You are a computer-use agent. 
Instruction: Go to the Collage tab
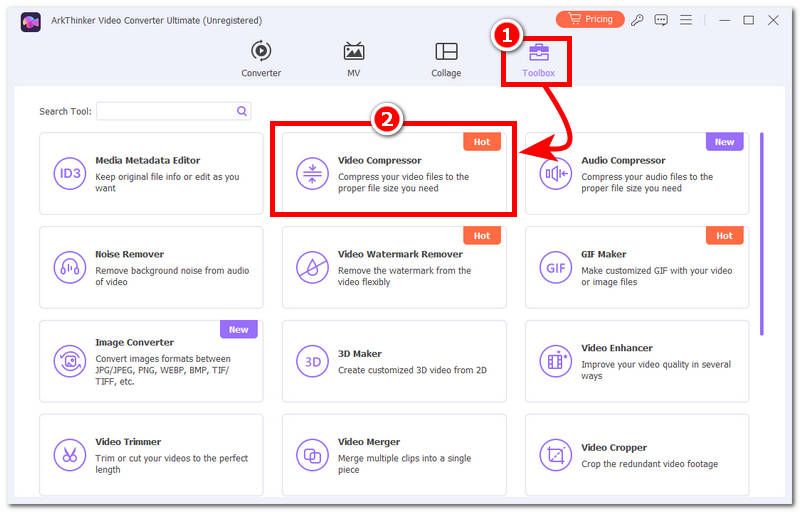tap(446, 59)
